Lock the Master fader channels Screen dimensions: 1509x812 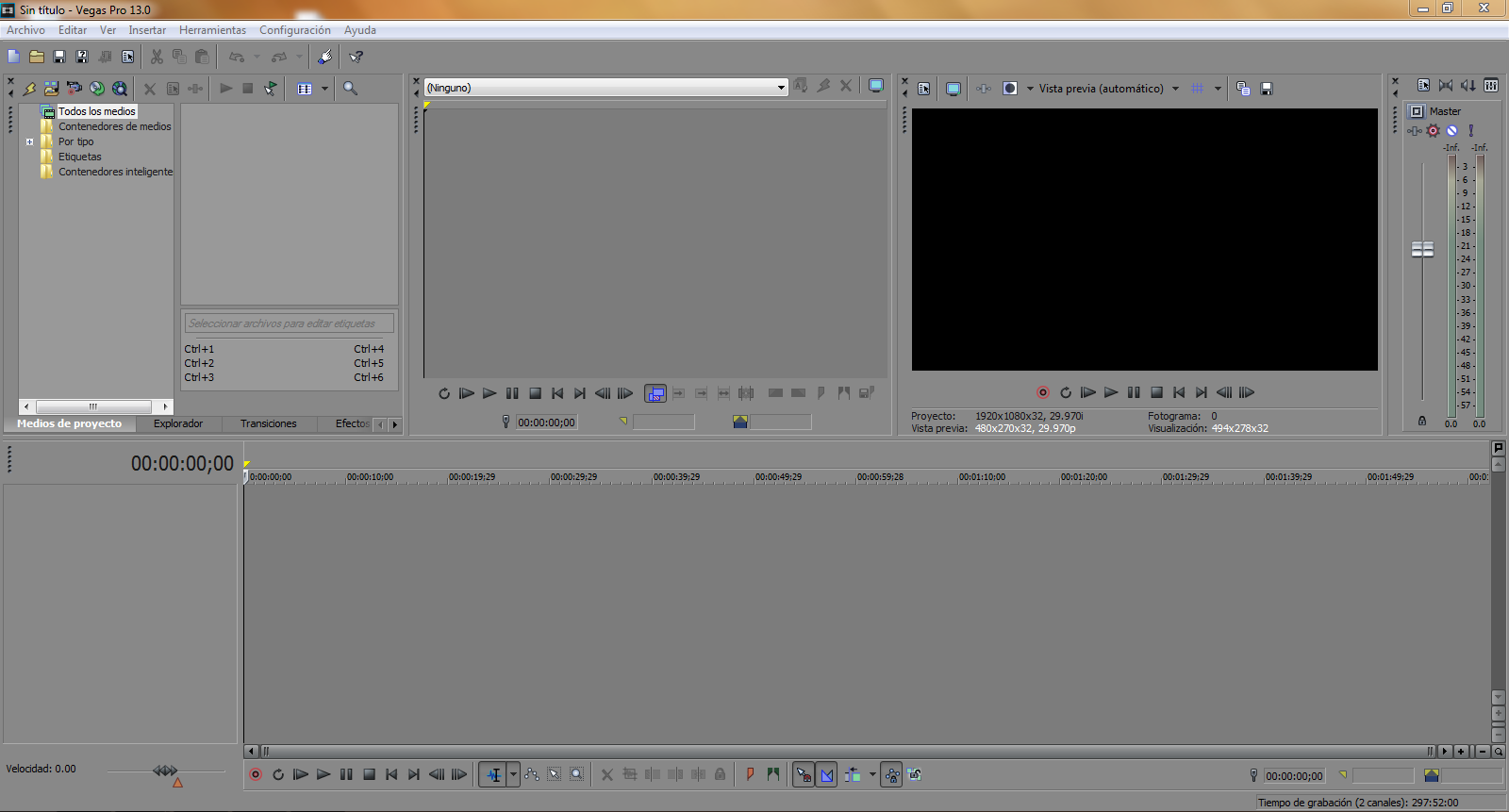coord(1422,422)
